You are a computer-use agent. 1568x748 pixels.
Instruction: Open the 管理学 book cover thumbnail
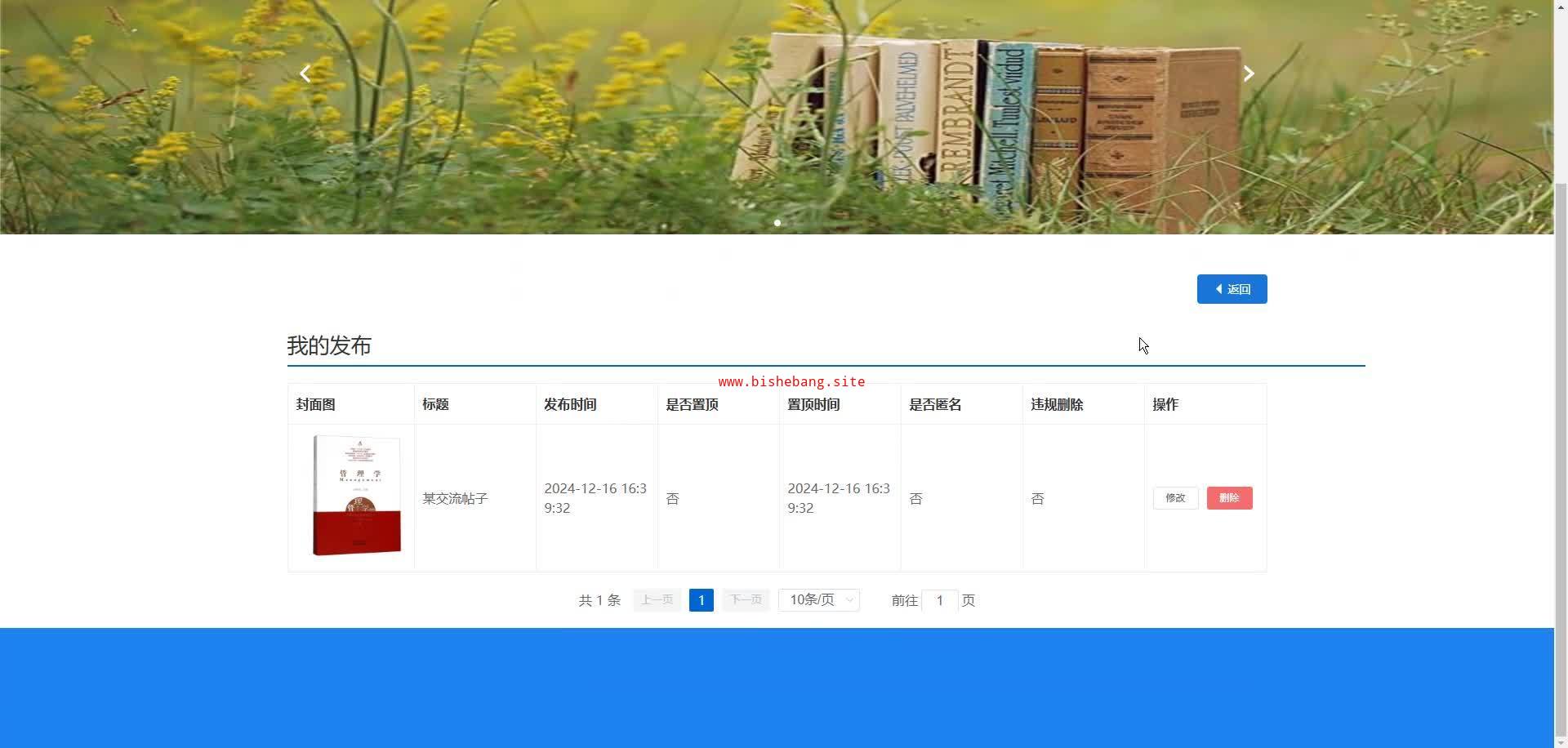(x=357, y=496)
